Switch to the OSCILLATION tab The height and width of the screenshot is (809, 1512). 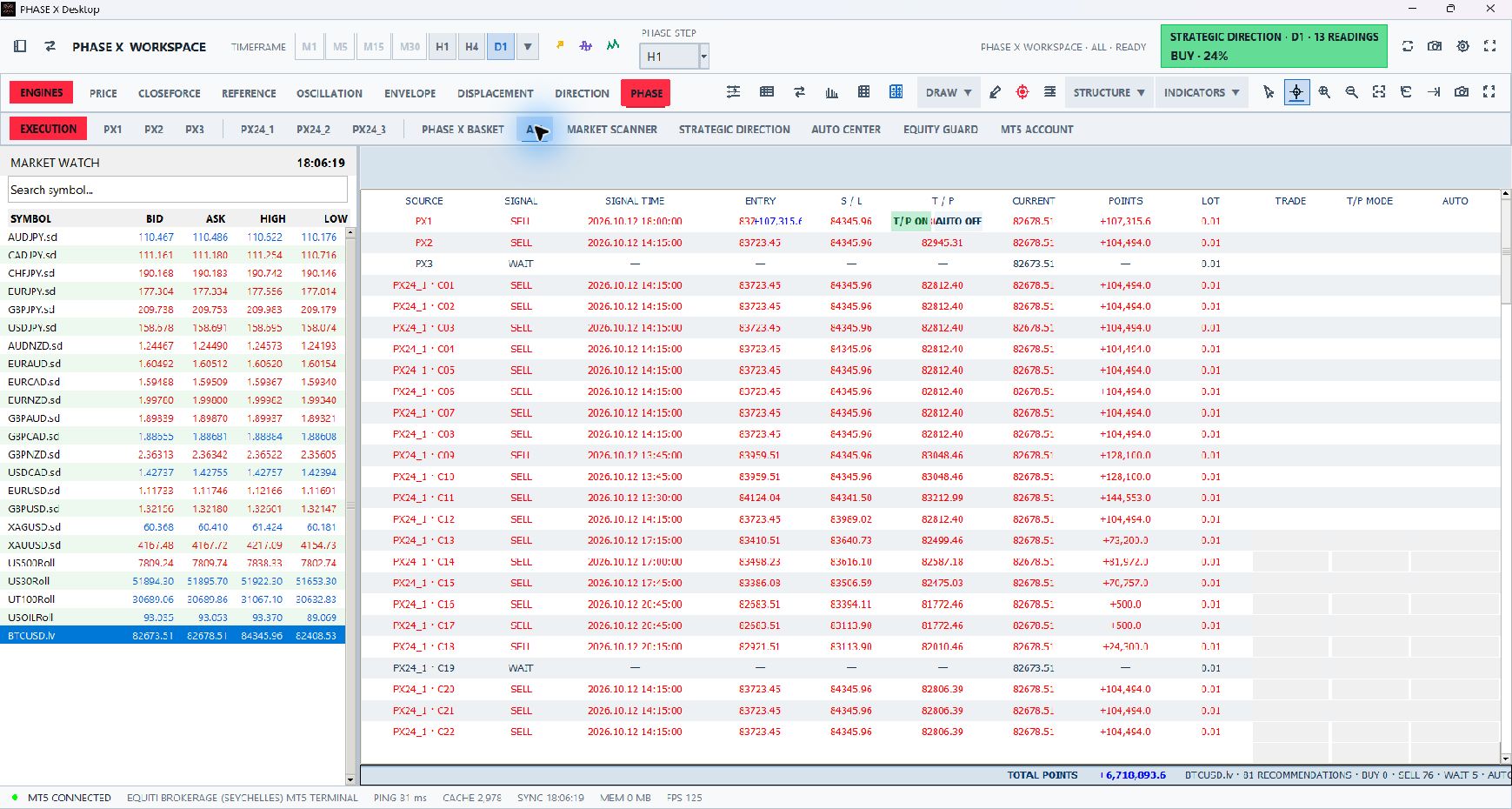[330, 93]
